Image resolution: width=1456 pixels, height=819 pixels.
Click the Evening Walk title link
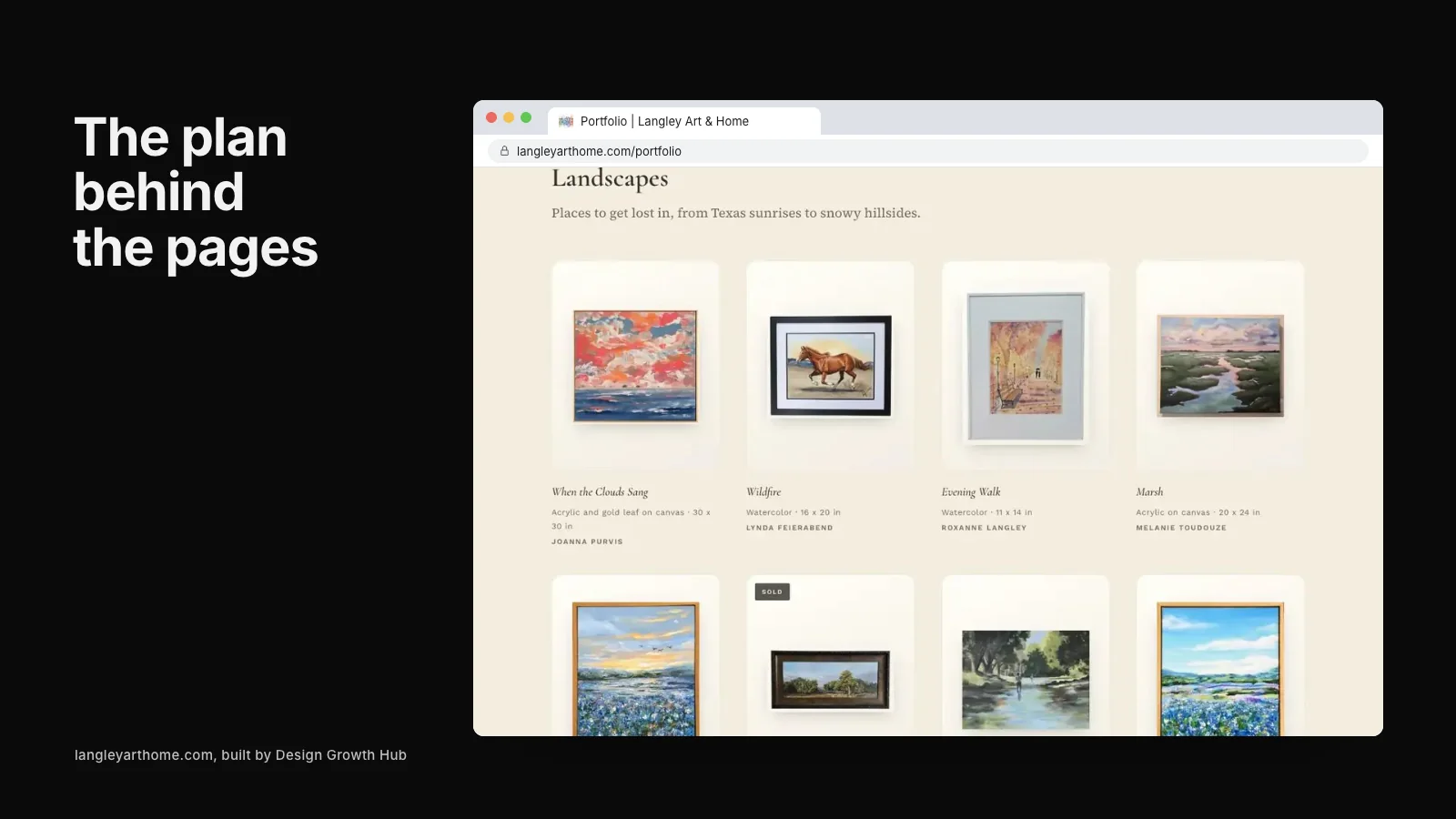(971, 492)
